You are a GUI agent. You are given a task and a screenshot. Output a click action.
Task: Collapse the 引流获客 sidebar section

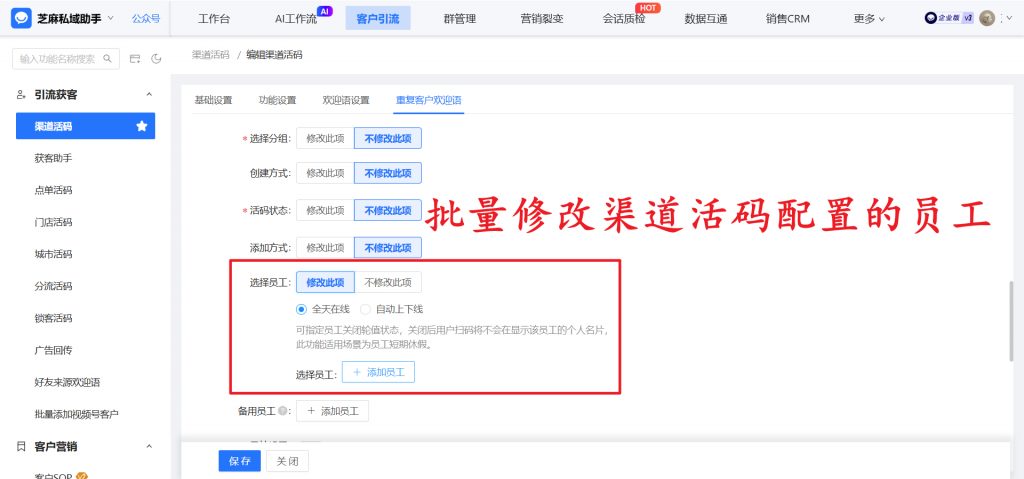[x=149, y=95]
